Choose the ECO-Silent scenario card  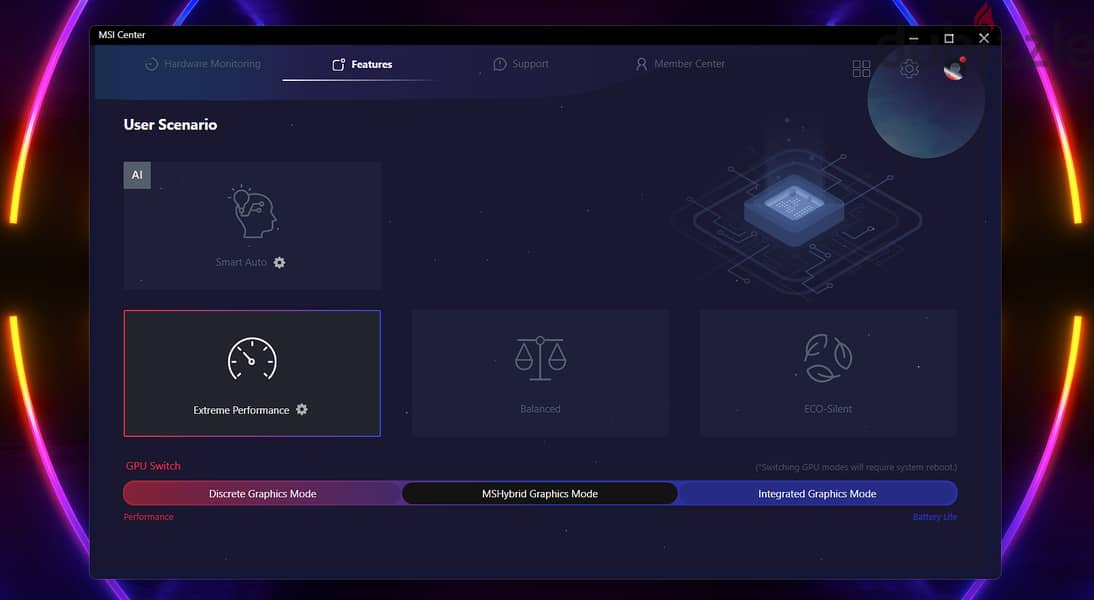pos(828,373)
